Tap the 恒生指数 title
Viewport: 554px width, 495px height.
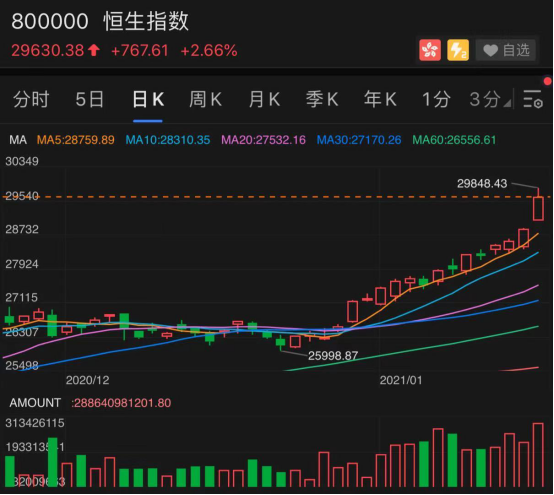146,21
